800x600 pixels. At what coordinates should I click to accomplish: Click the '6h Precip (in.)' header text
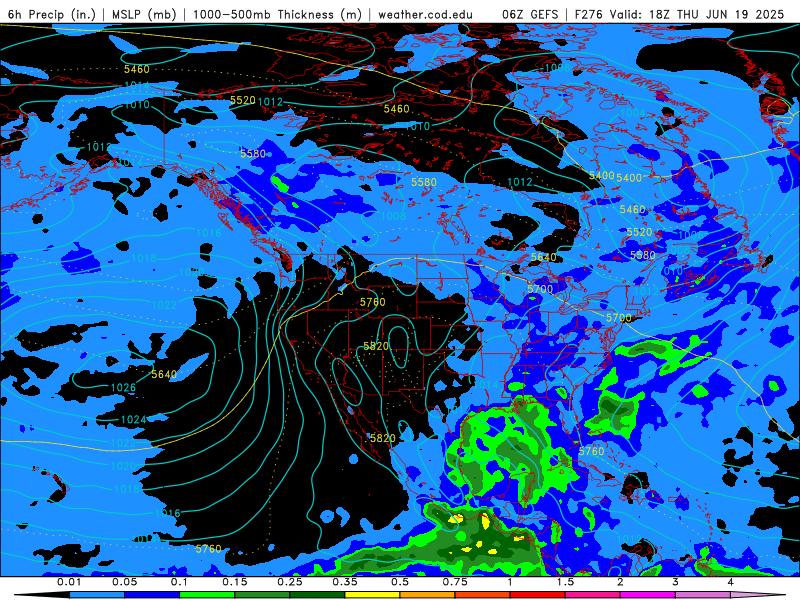[x=52, y=14]
